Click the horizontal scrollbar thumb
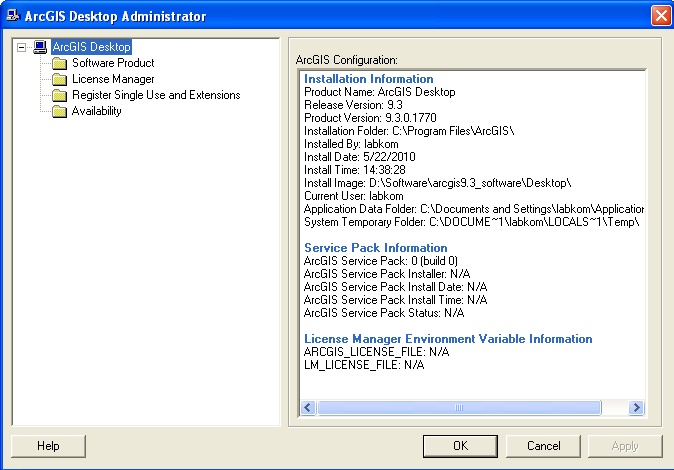674x470 pixels. pyautogui.click(x=459, y=407)
